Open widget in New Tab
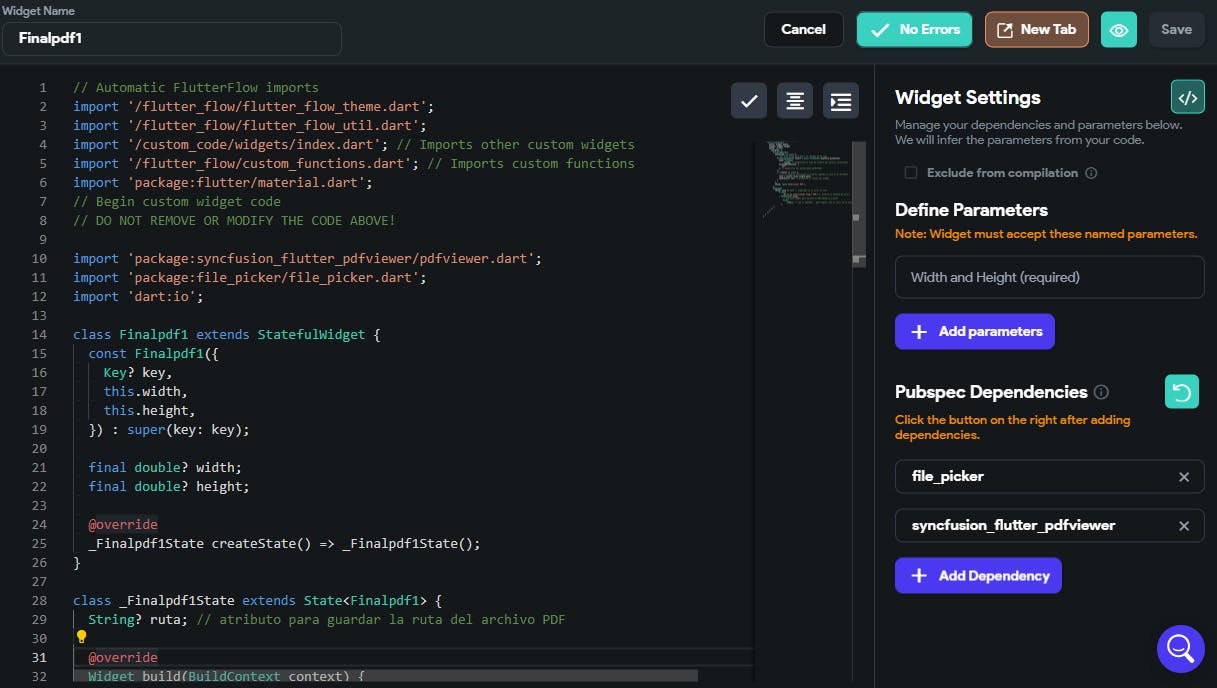Screen dimensions: 1217x688 [x=1036, y=30]
